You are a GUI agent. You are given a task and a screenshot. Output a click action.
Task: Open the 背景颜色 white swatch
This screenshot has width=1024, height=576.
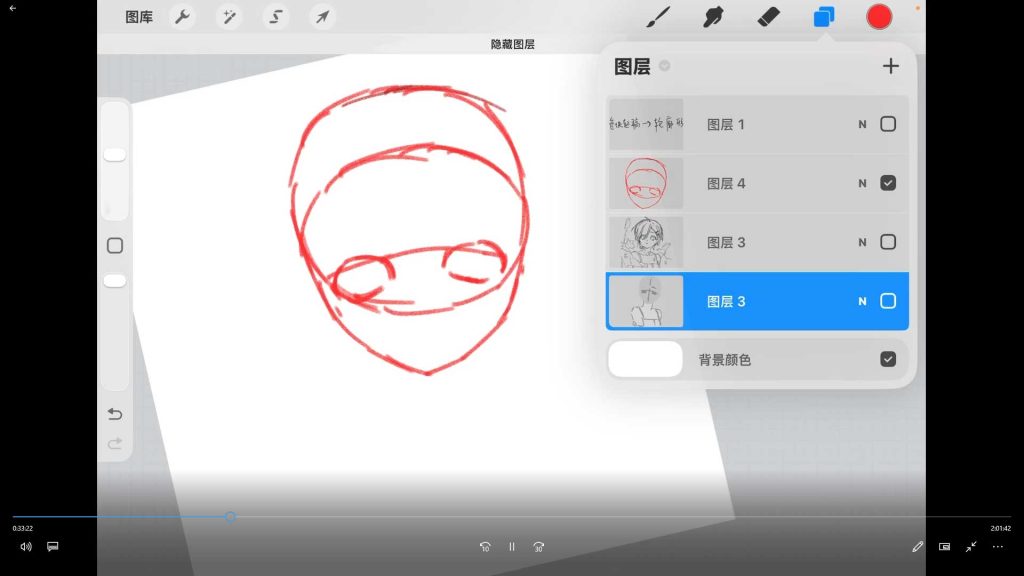click(x=645, y=359)
